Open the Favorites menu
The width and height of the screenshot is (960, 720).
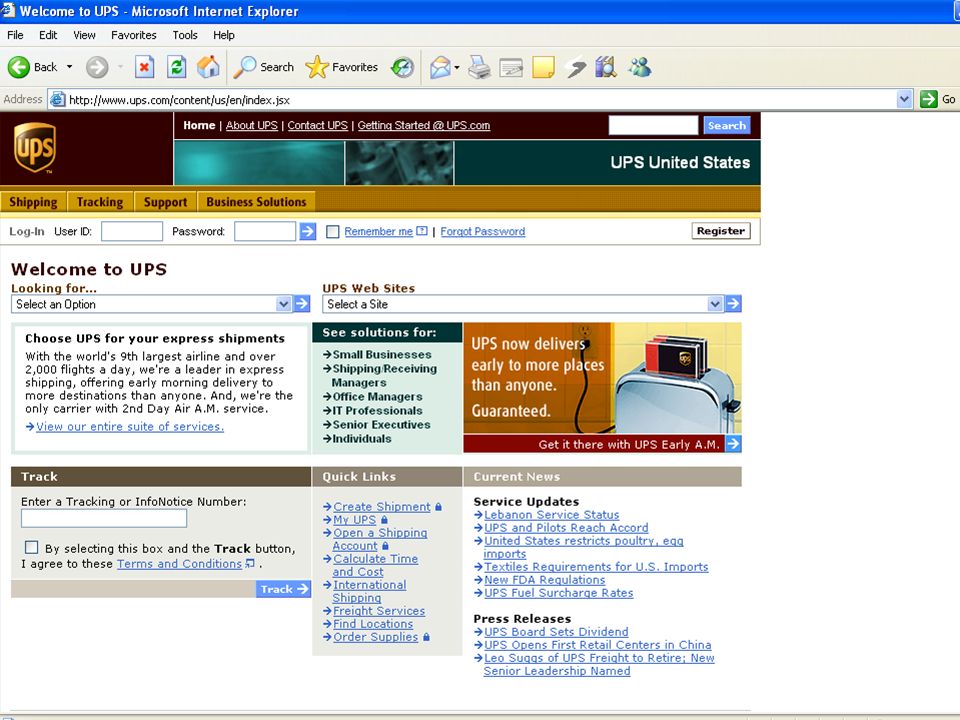(133, 35)
